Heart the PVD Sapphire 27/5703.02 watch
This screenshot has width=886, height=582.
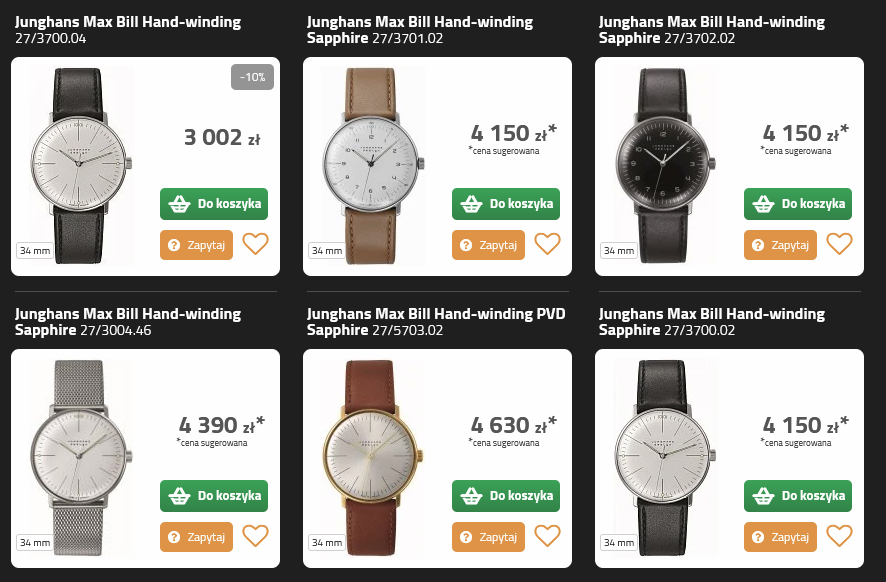(548, 536)
